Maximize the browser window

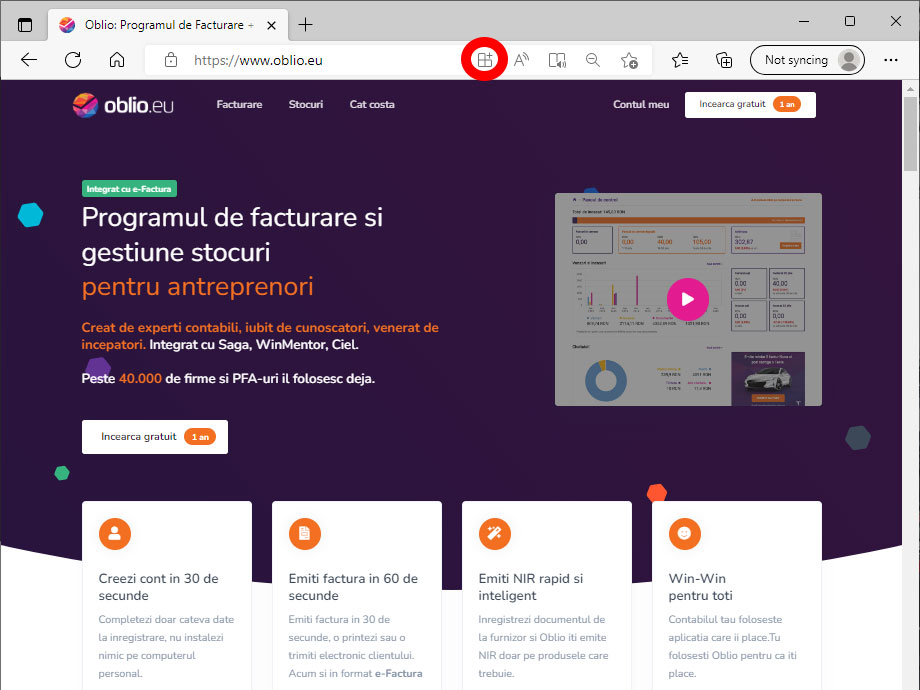(850, 21)
